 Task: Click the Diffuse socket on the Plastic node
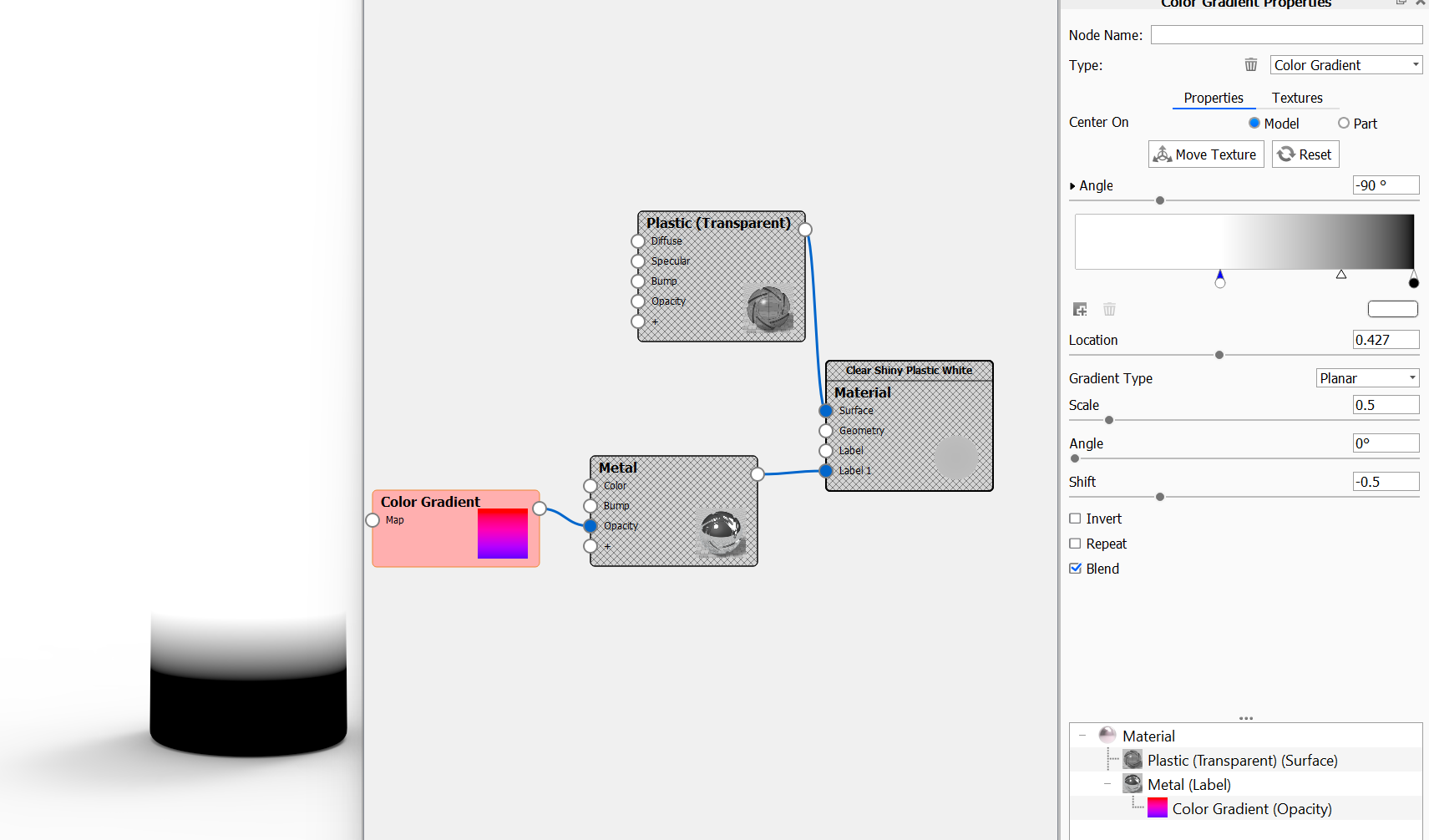(x=638, y=241)
